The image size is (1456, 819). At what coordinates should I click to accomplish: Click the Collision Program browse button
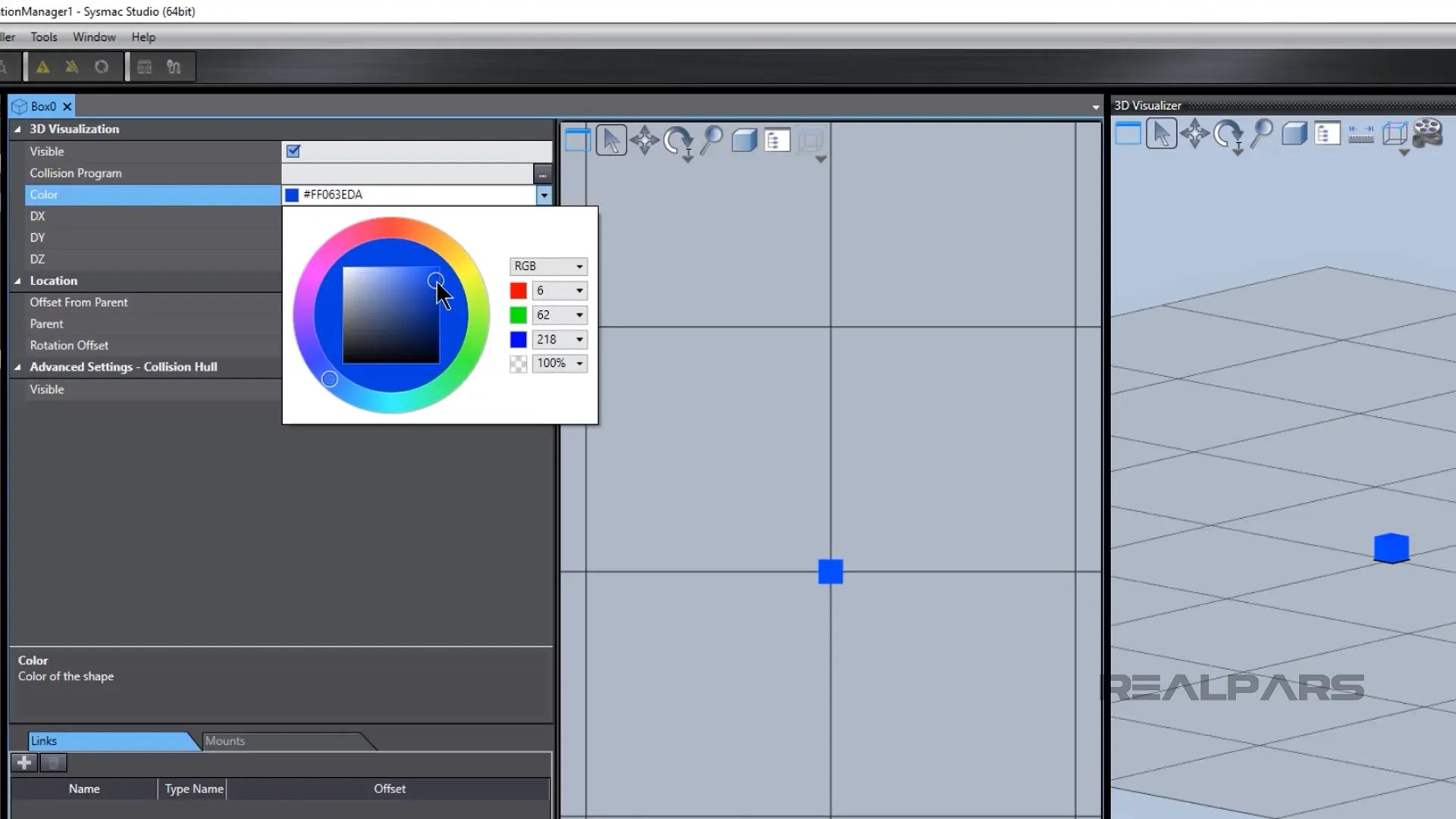pos(542,174)
